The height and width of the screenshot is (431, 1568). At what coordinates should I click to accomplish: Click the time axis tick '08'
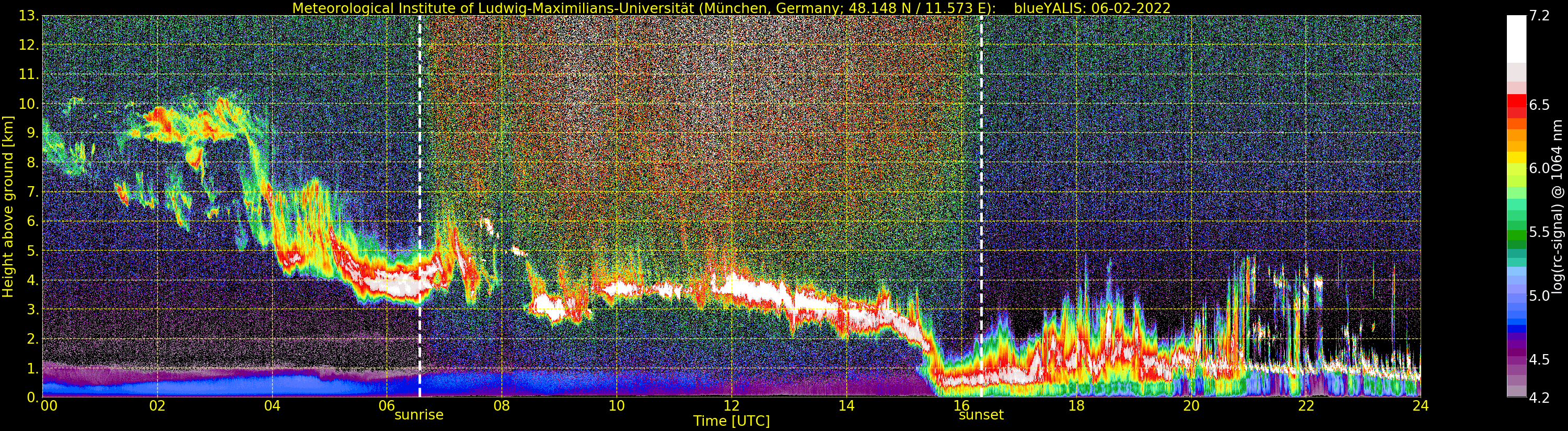pos(502,405)
